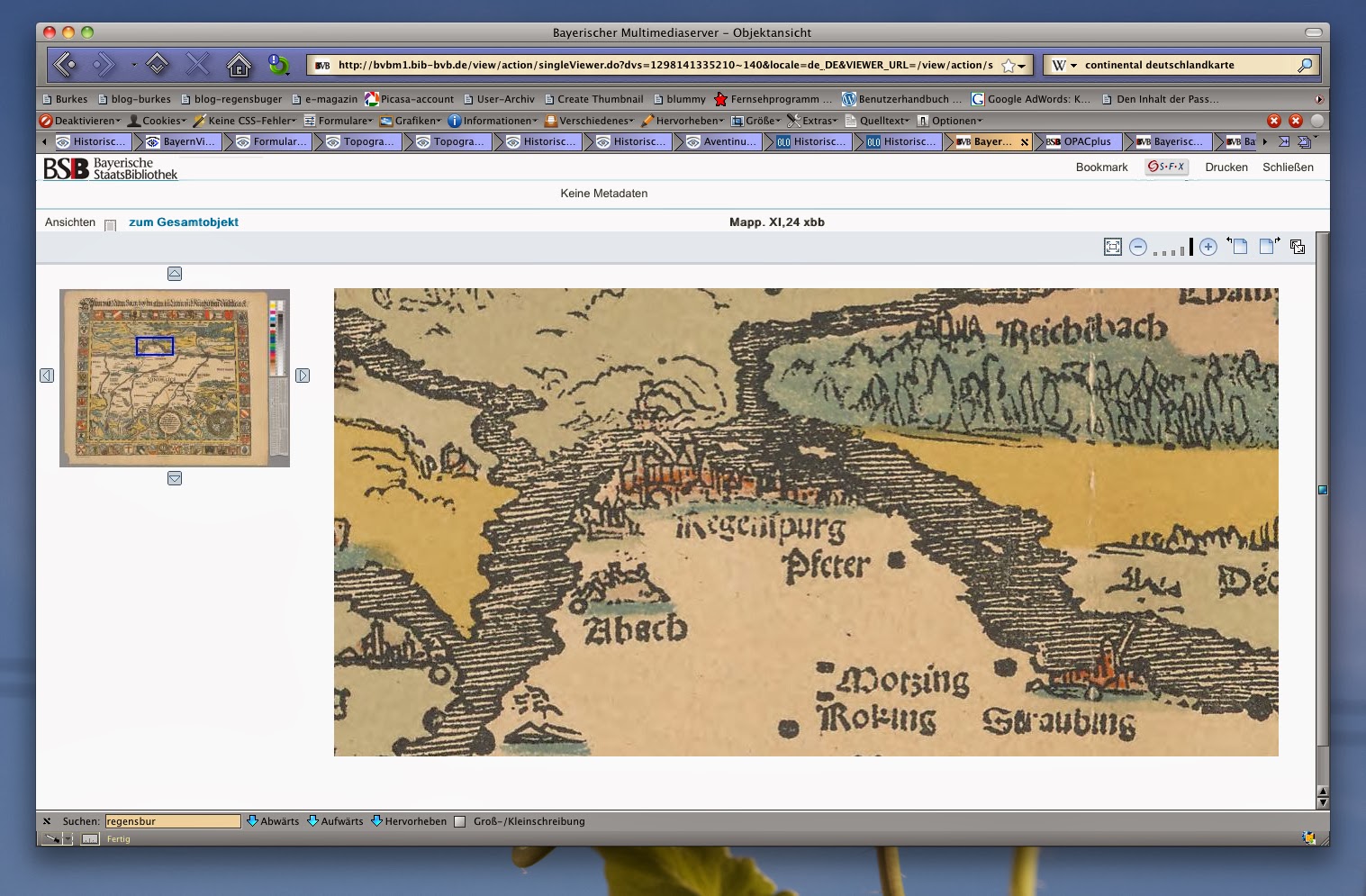Open the blog-regensbuger bookmark
This screenshot has width=1366, height=896.
pyautogui.click(x=231, y=99)
